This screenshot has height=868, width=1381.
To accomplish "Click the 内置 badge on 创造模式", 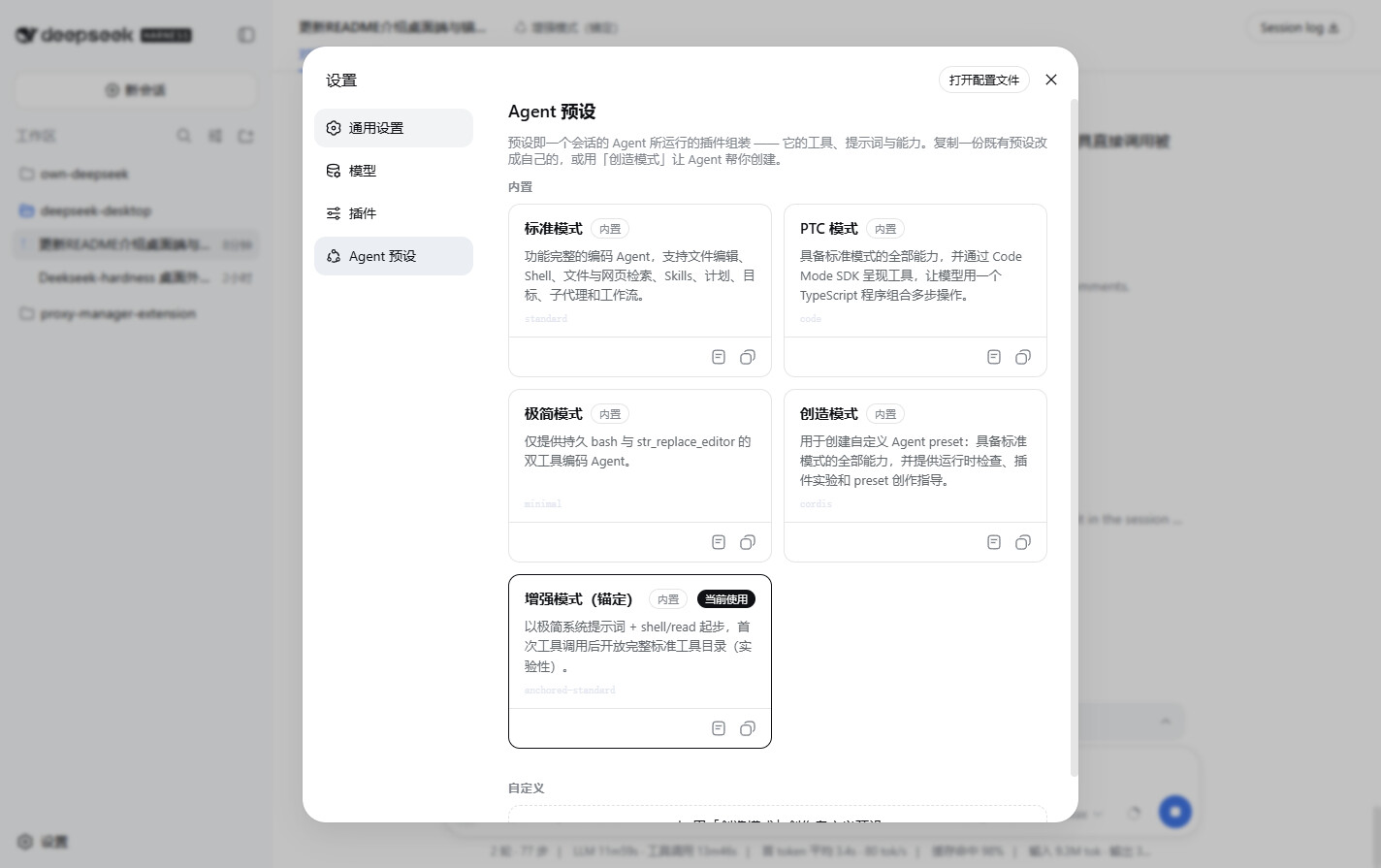I will [885, 414].
